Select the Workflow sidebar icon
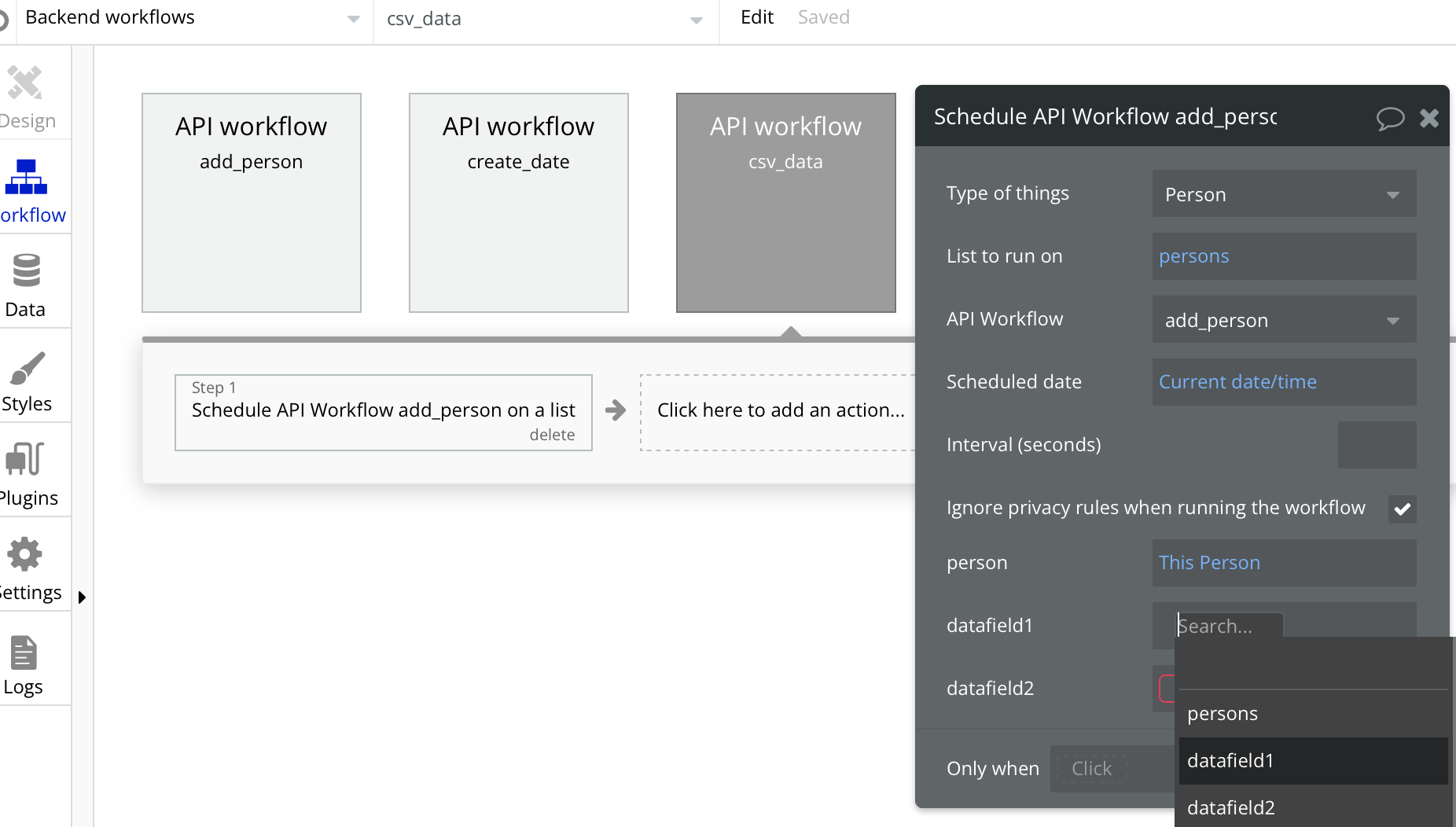The image size is (1456, 827). [x=26, y=177]
